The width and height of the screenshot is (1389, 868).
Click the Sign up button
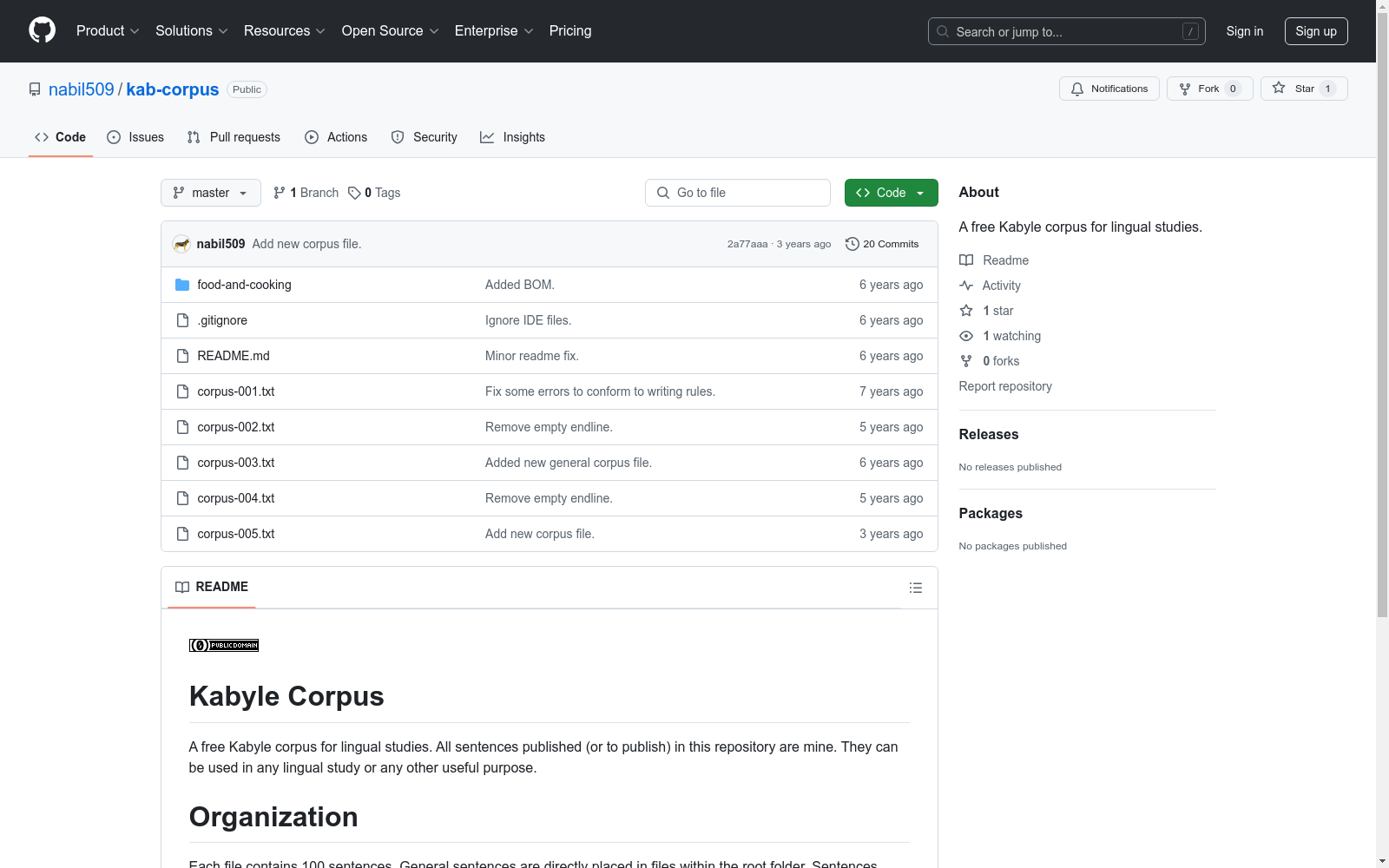point(1316,31)
